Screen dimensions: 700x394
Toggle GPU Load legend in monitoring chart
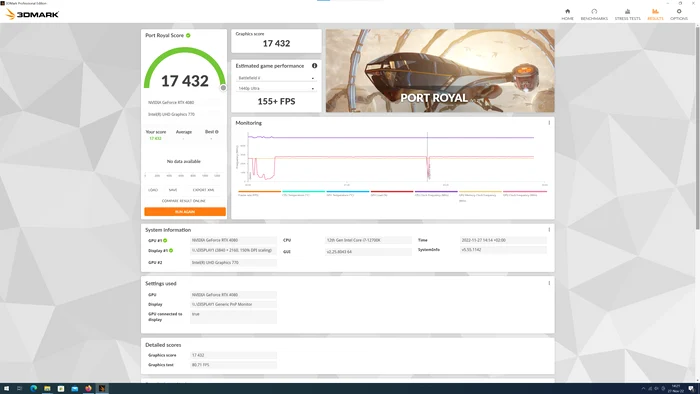pyautogui.click(x=392, y=194)
